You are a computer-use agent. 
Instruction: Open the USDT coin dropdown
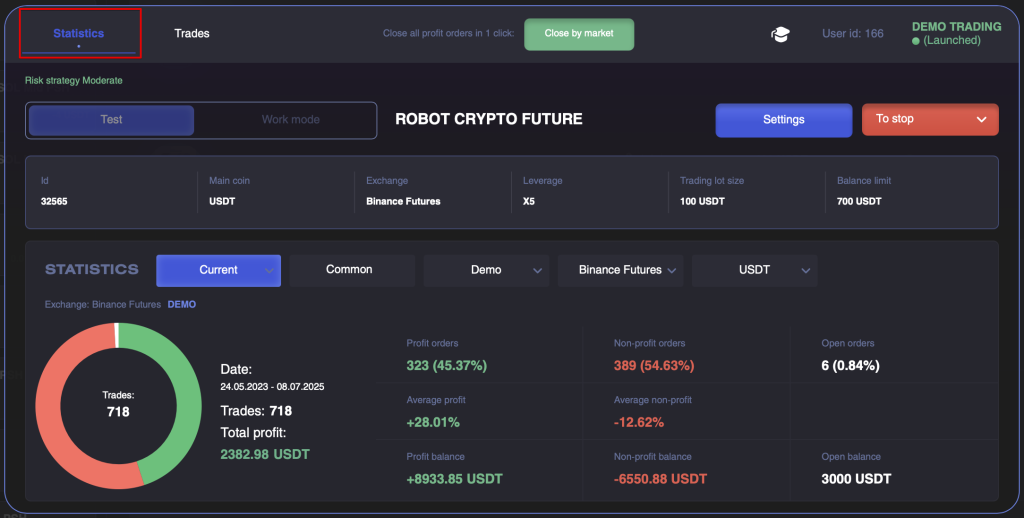[754, 270]
